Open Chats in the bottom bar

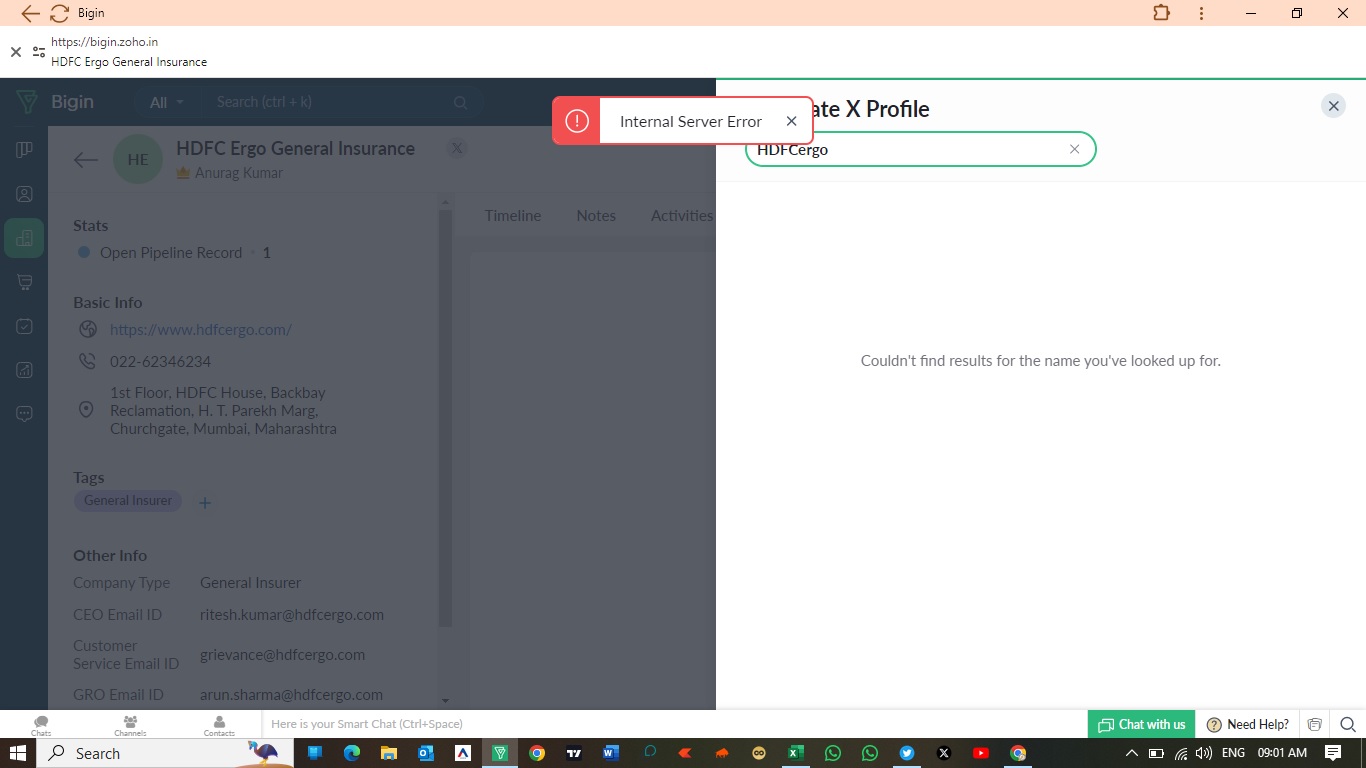41,725
